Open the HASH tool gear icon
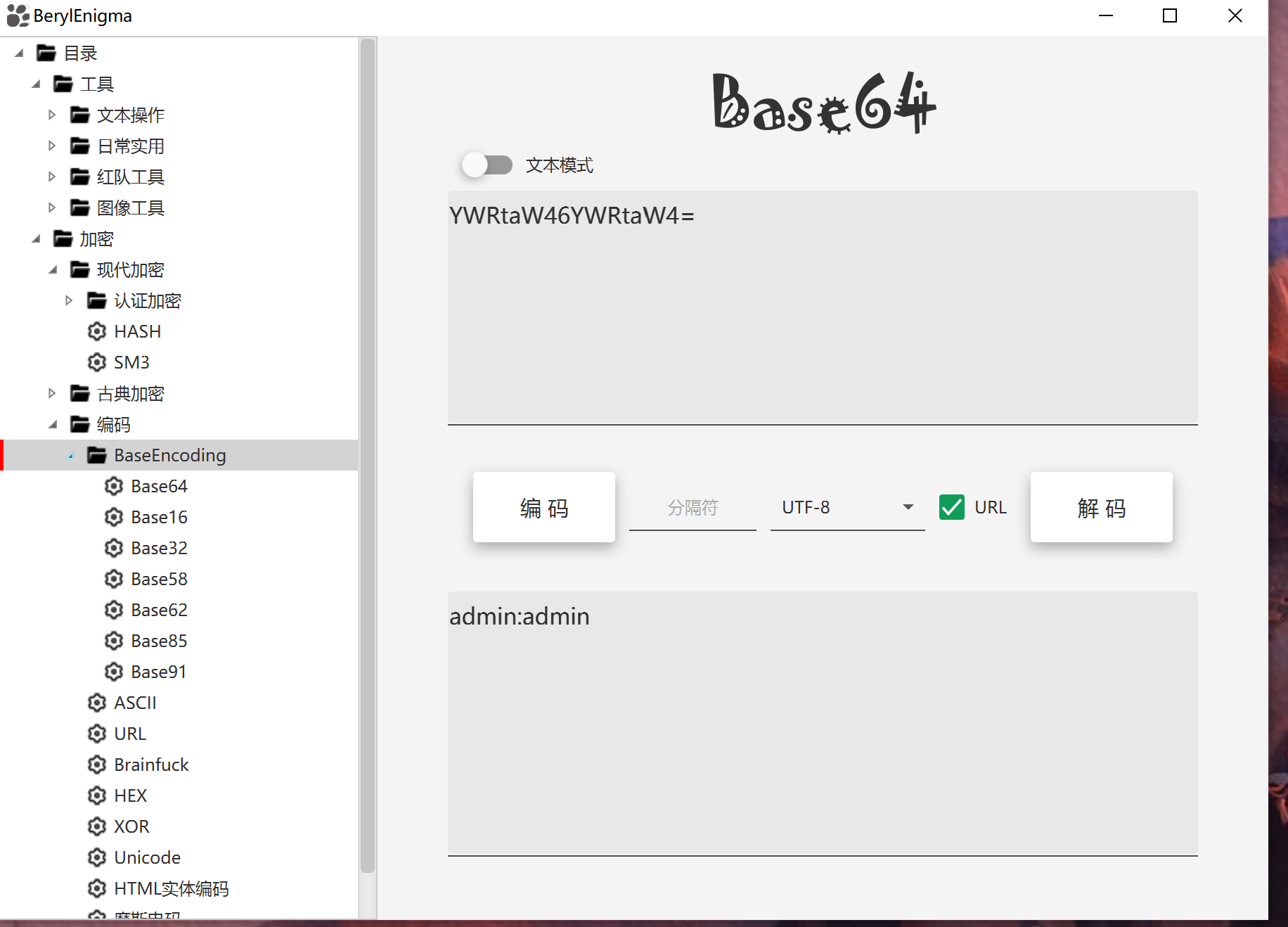1288x927 pixels. click(x=97, y=331)
